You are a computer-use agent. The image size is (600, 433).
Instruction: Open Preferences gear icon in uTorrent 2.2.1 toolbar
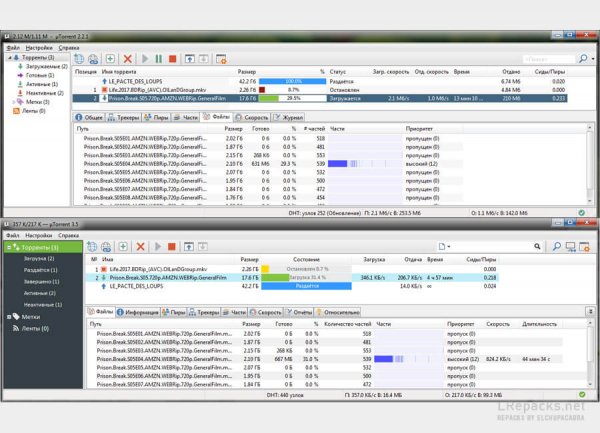(x=221, y=59)
